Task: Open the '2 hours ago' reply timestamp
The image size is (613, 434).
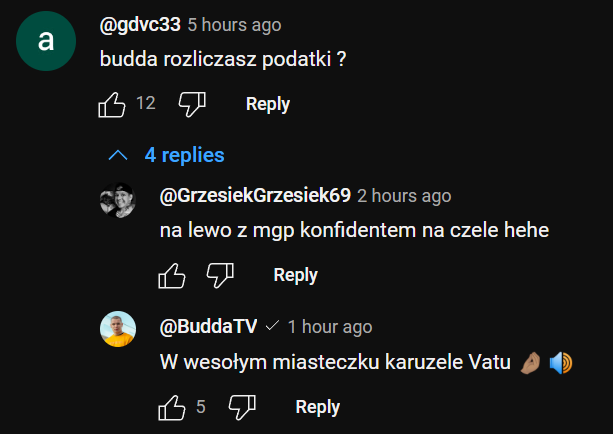Action: coord(404,196)
